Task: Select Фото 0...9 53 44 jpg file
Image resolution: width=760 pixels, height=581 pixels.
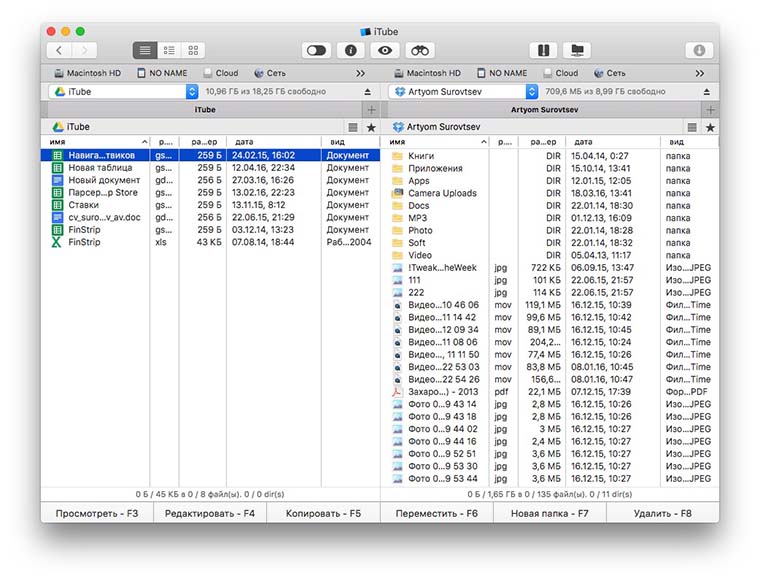Action: 550,479
